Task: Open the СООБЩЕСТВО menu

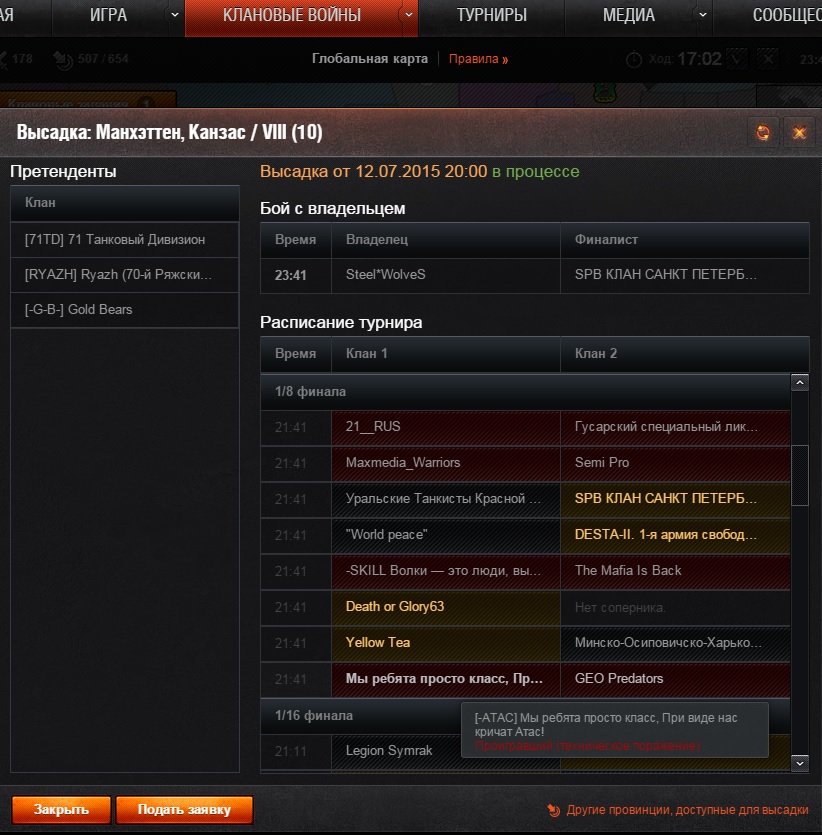Action: (x=787, y=15)
